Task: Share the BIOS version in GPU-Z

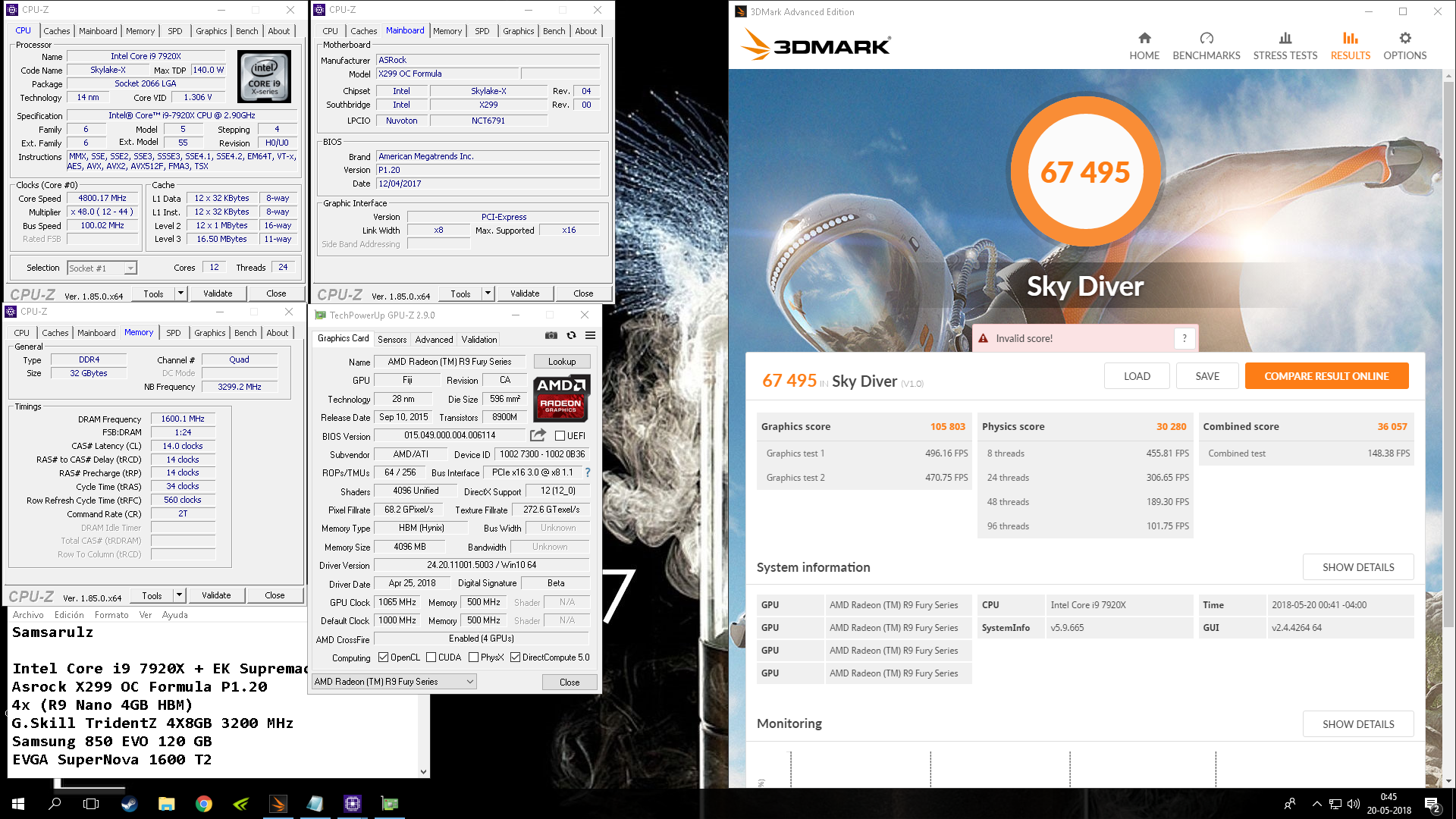Action: click(538, 435)
